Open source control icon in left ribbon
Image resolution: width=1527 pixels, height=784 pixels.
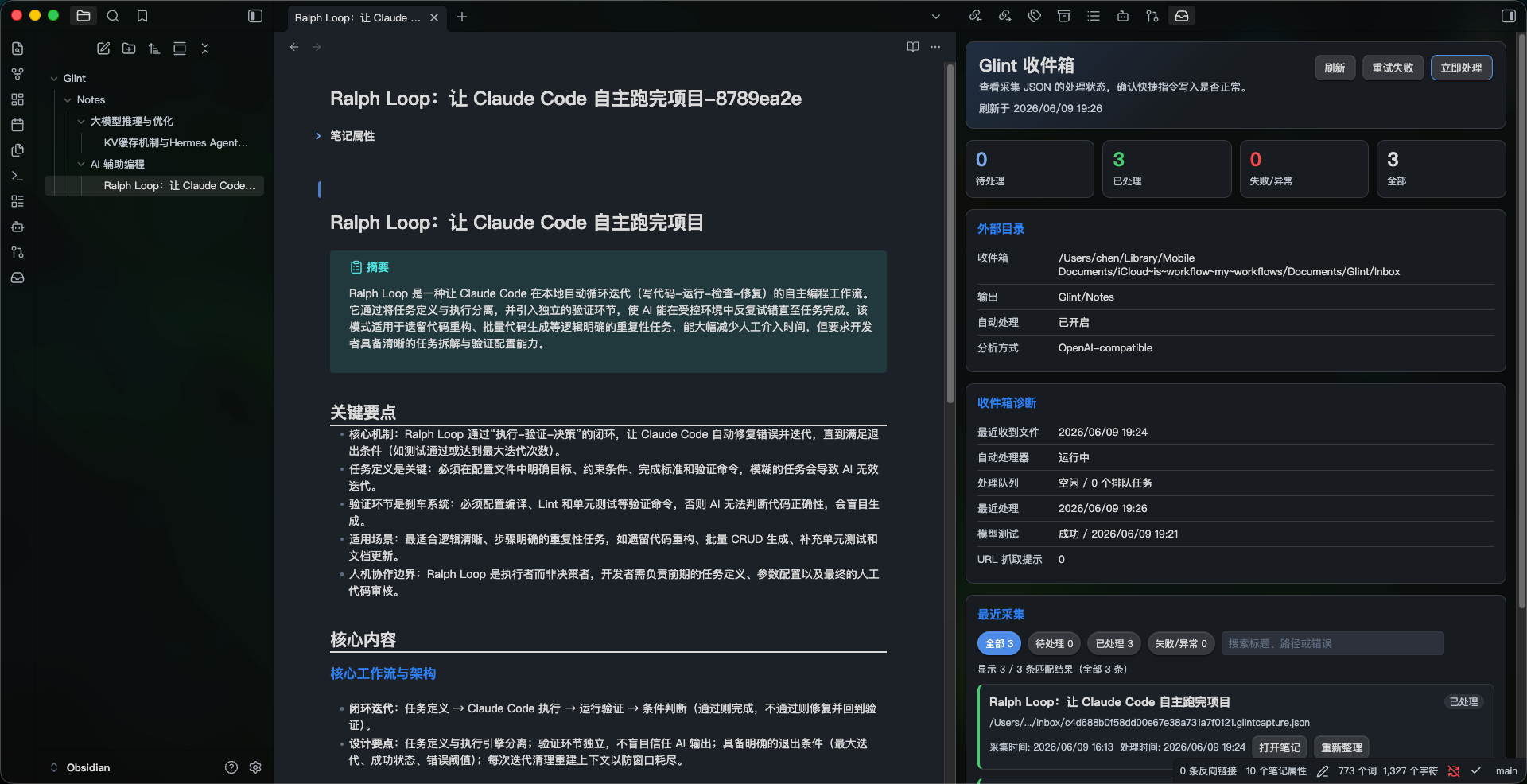[x=17, y=252]
